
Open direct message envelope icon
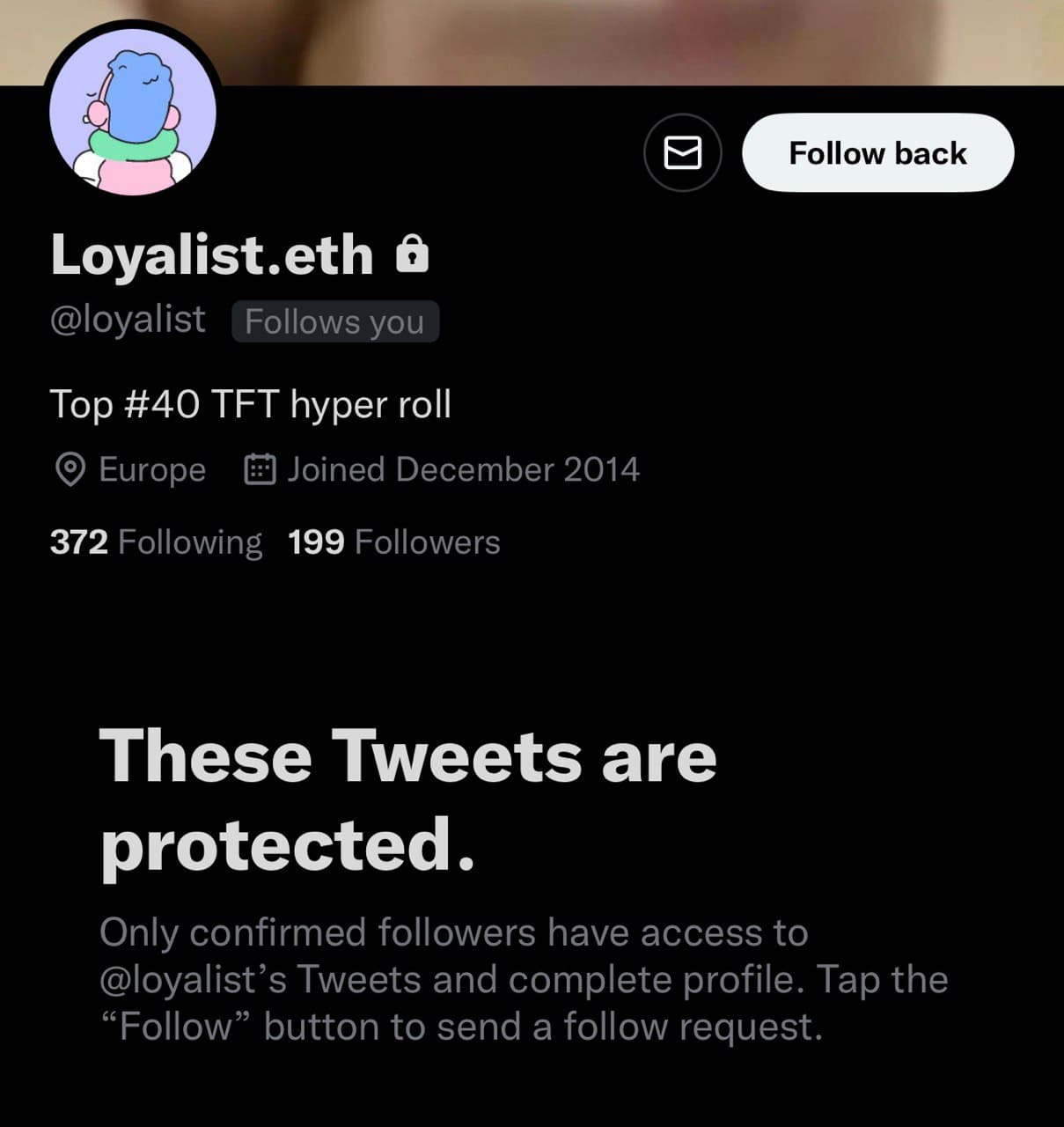coord(683,152)
